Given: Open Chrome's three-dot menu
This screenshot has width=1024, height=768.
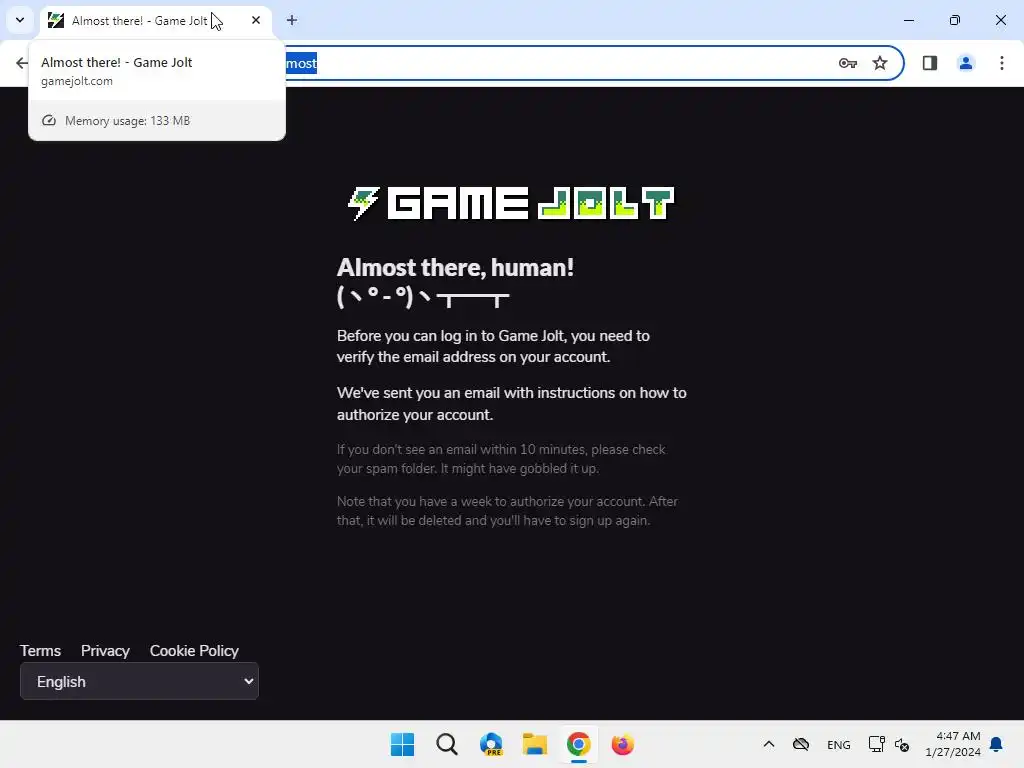Looking at the screenshot, I should (x=1001, y=63).
